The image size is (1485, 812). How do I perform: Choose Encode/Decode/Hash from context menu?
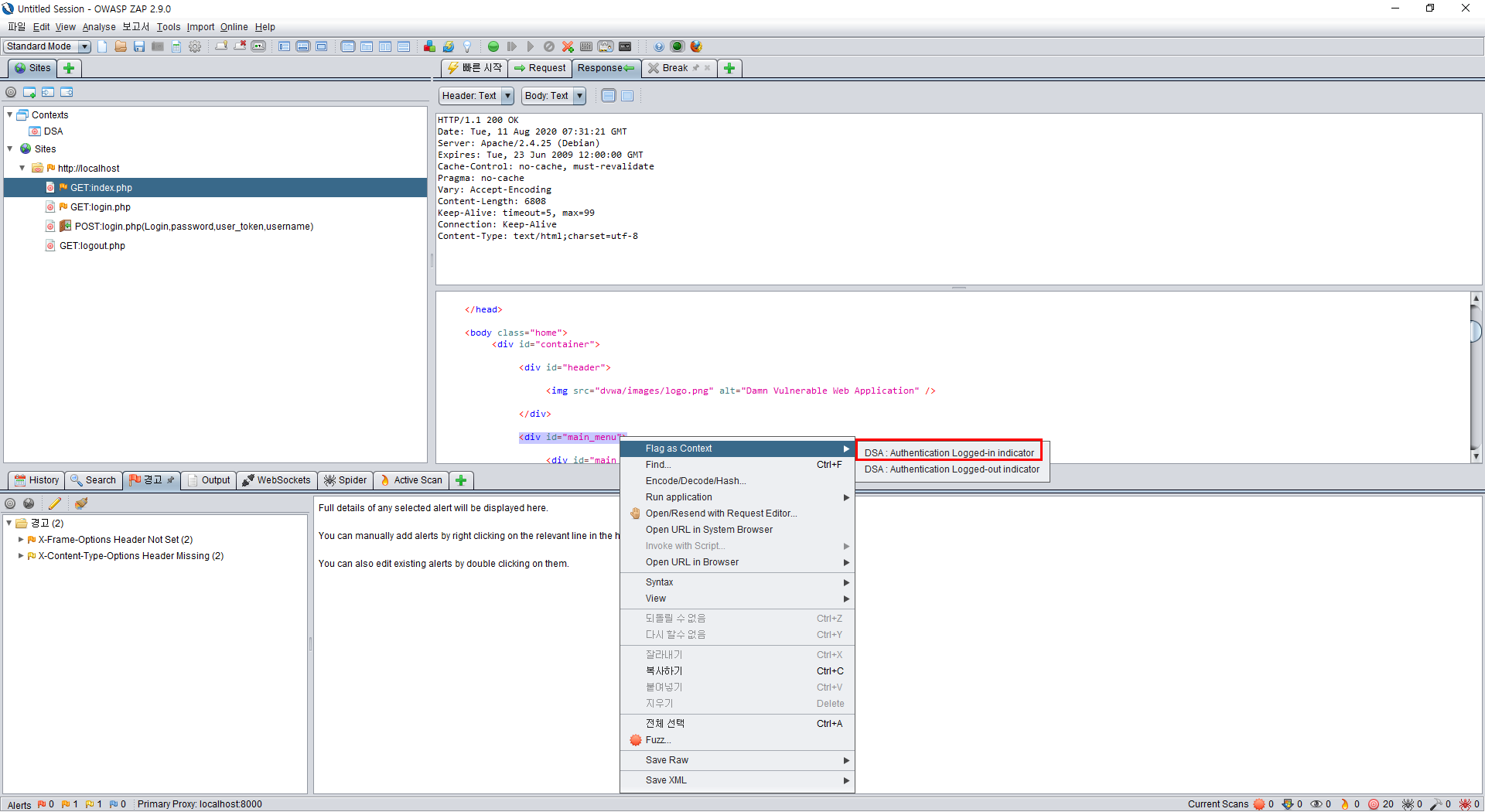[737, 481]
